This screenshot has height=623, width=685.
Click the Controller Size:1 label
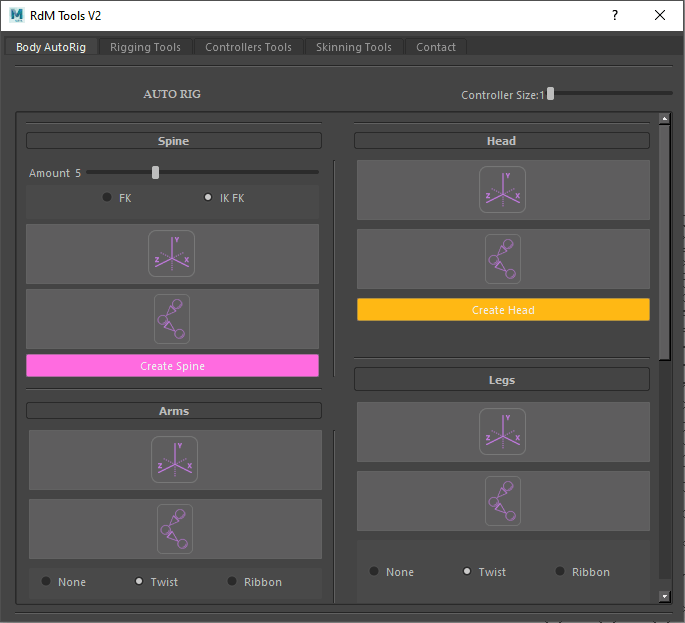click(x=503, y=95)
